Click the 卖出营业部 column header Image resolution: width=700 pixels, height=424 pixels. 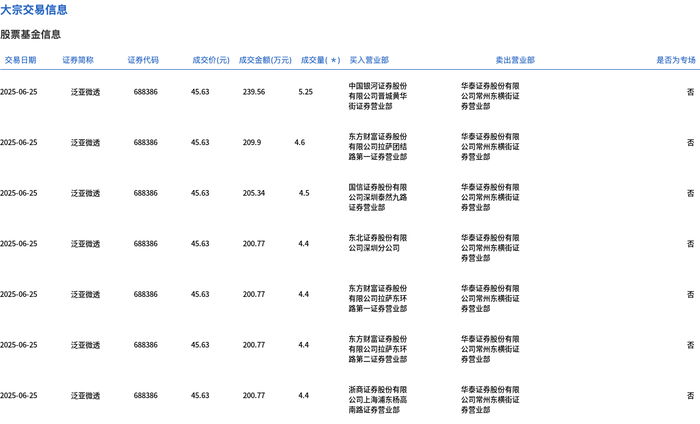[x=515, y=60]
